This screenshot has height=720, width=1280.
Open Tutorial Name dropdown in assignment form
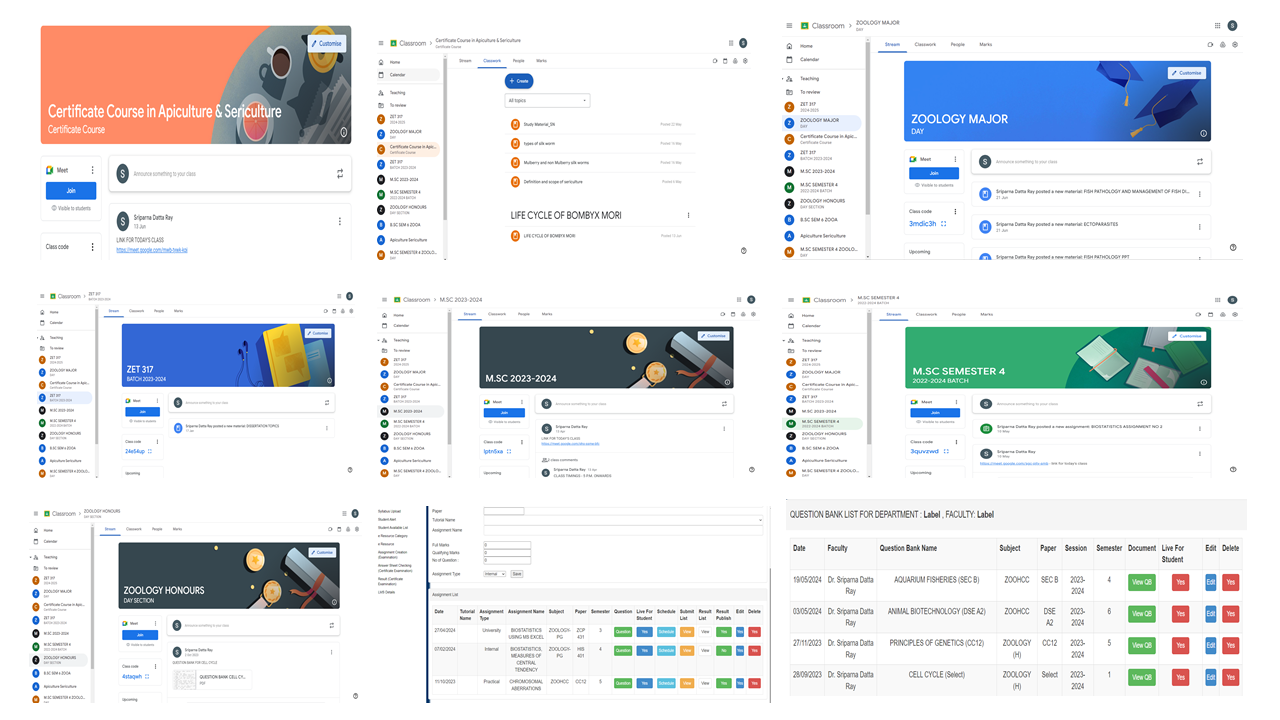623,520
